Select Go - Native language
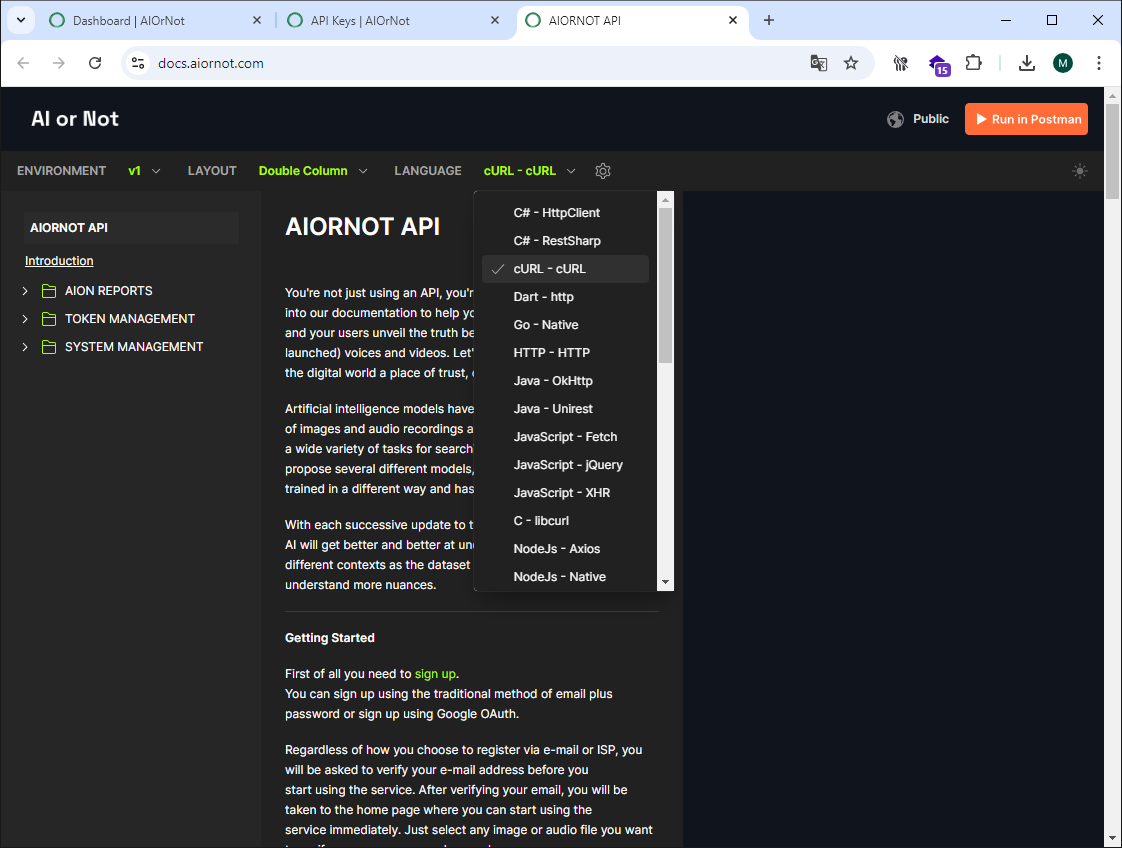The width and height of the screenshot is (1122, 848). [x=565, y=324]
